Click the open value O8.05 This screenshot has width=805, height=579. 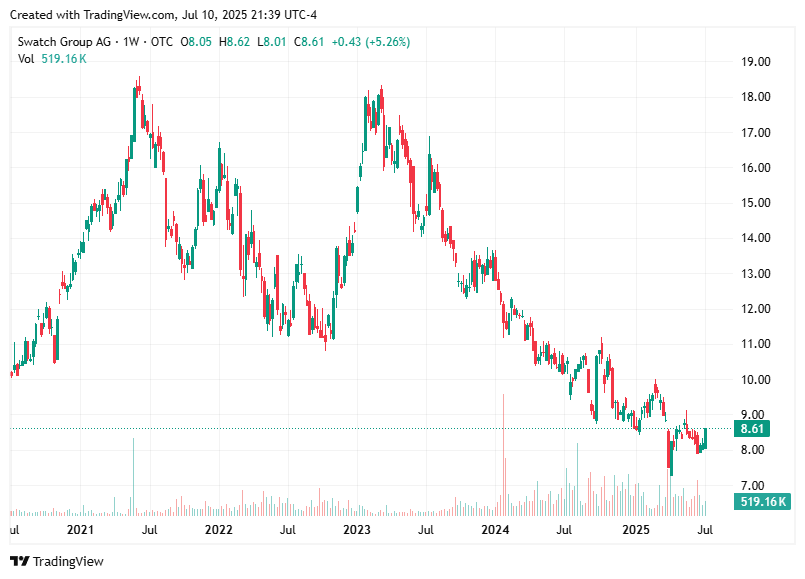tap(196, 42)
